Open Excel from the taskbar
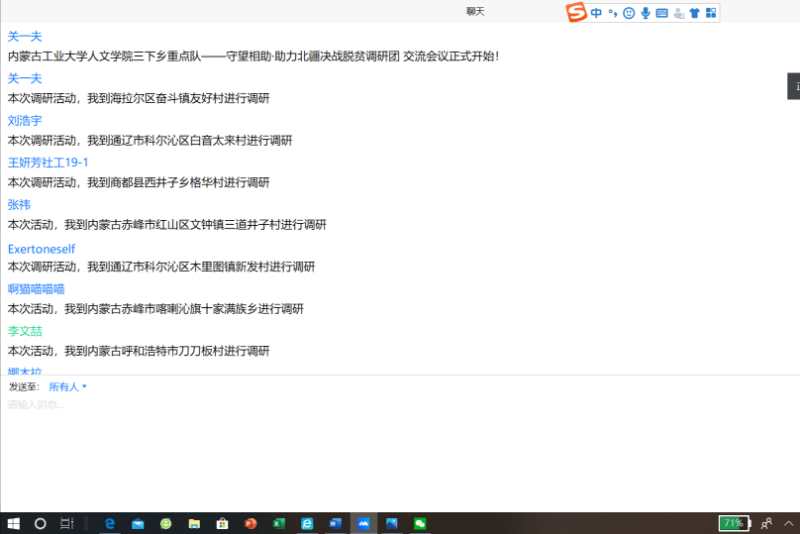Viewport: 800px width, 534px height. click(x=279, y=523)
